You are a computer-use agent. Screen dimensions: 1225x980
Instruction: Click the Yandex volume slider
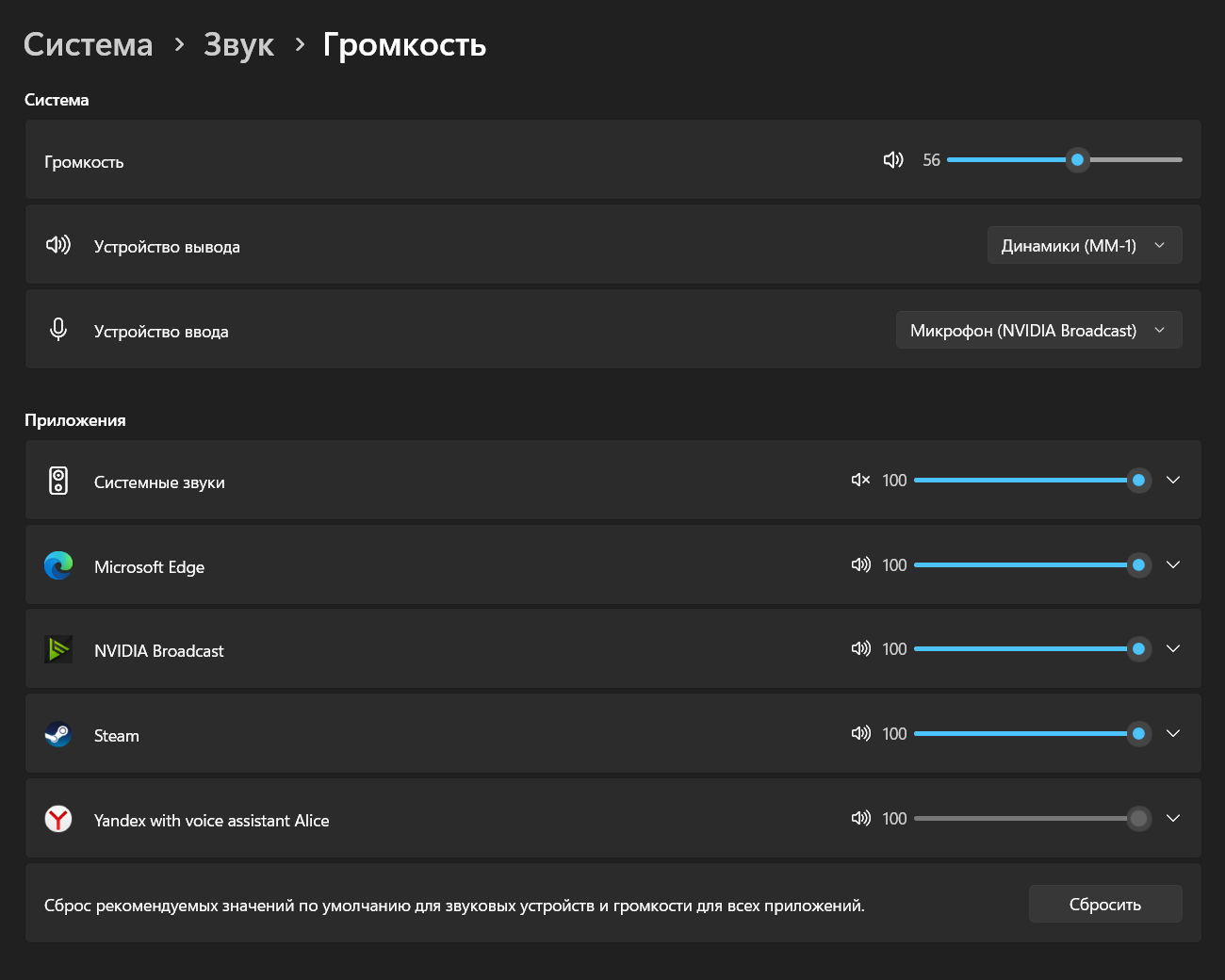[x=1033, y=818]
